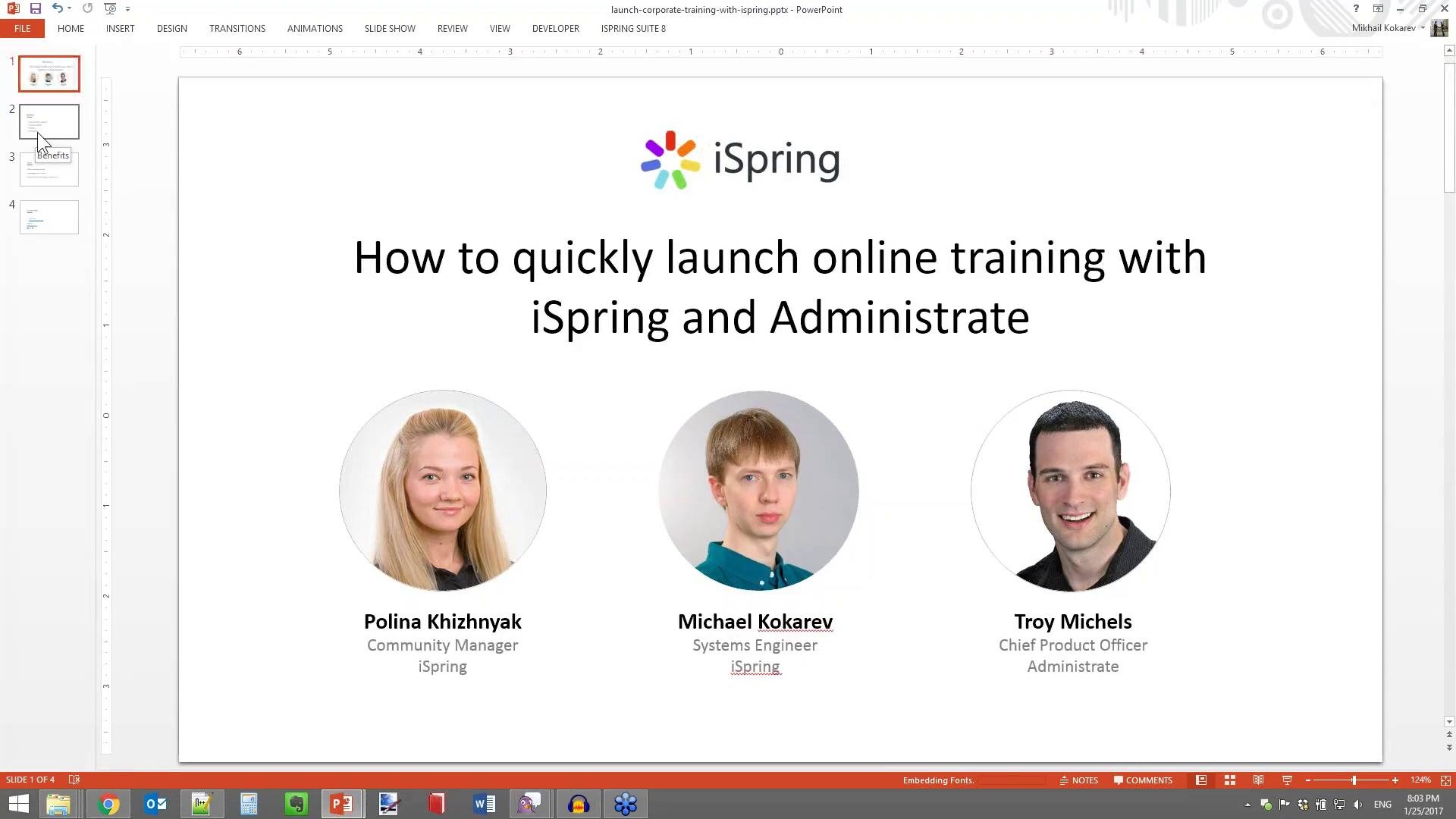Screen dimensions: 1456x819
Task: Open the TRANSITIONS ribbon tab
Action: (237, 28)
